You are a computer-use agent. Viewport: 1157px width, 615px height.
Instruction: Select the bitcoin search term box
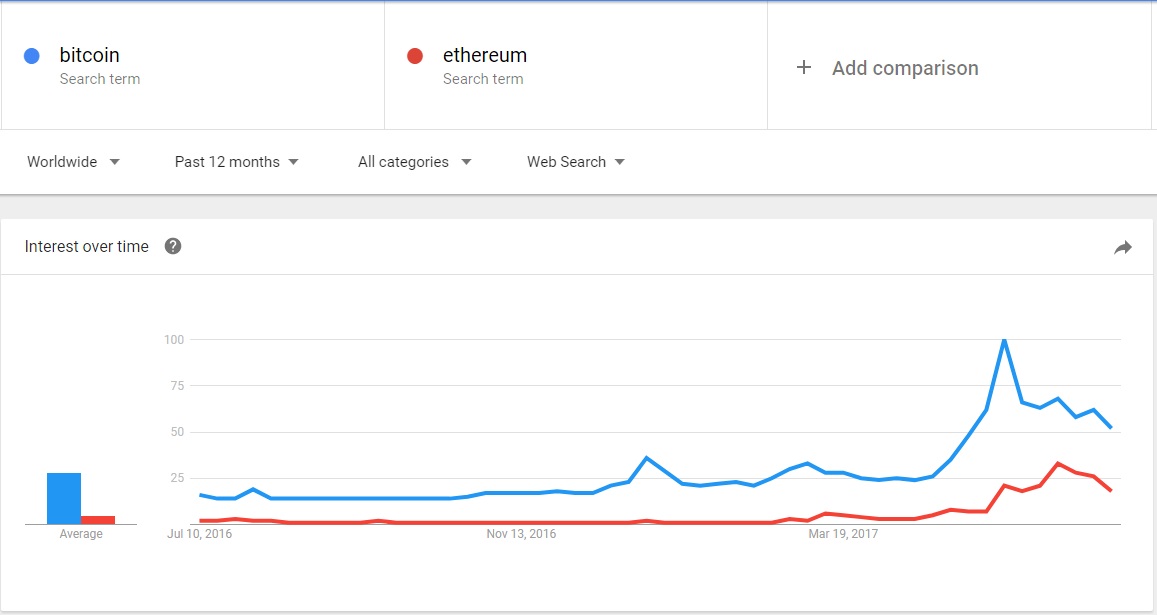click(192, 66)
